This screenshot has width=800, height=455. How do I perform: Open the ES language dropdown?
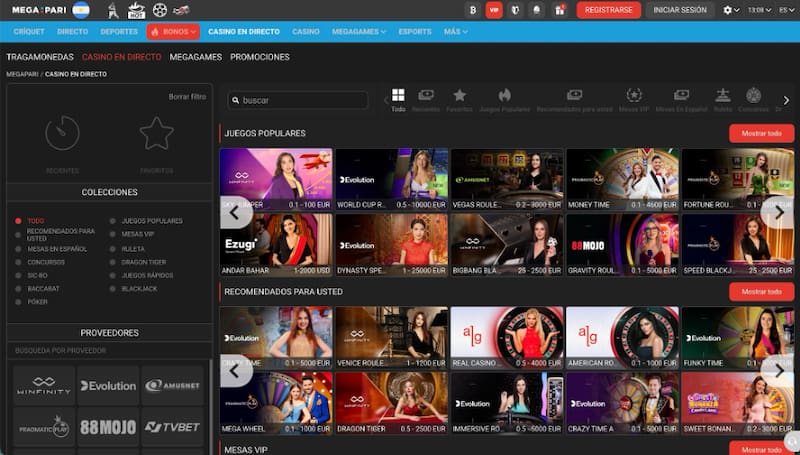click(786, 10)
